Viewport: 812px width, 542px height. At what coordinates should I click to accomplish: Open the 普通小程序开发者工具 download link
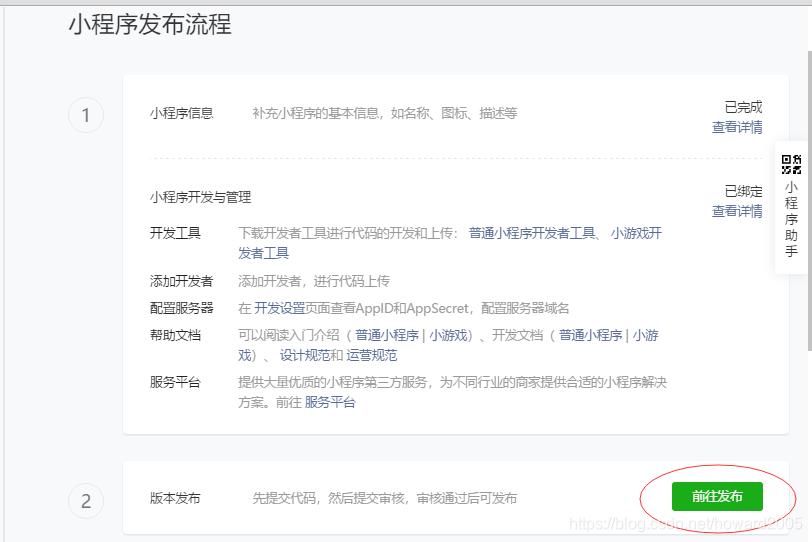[x=532, y=233]
